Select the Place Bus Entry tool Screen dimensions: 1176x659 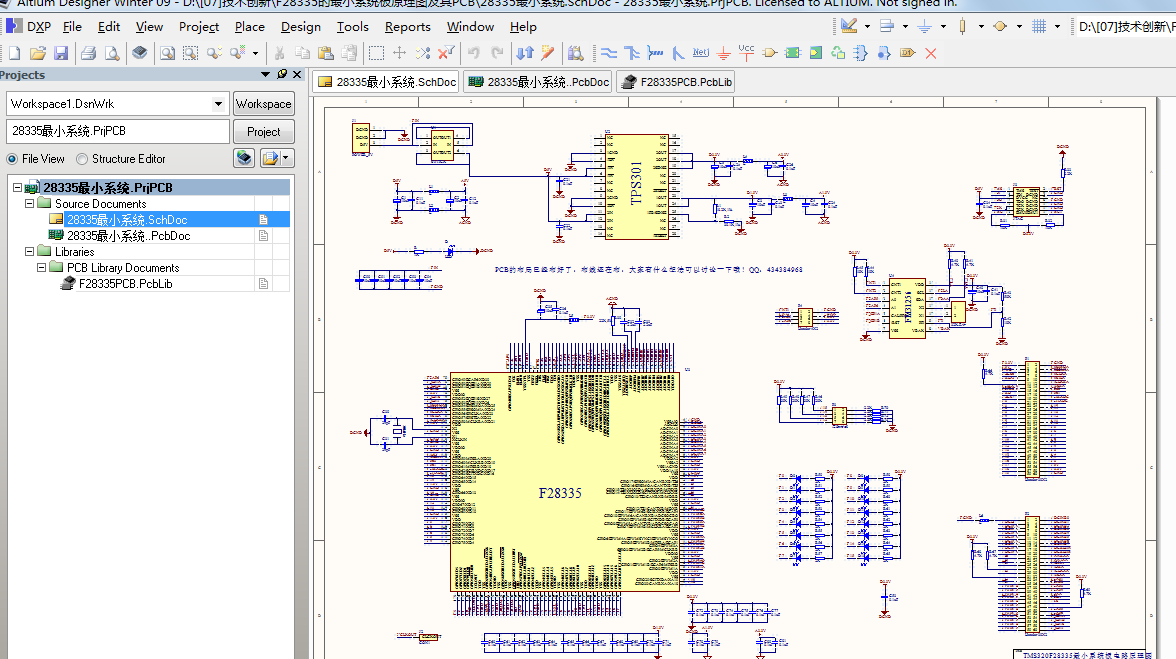click(x=678, y=53)
